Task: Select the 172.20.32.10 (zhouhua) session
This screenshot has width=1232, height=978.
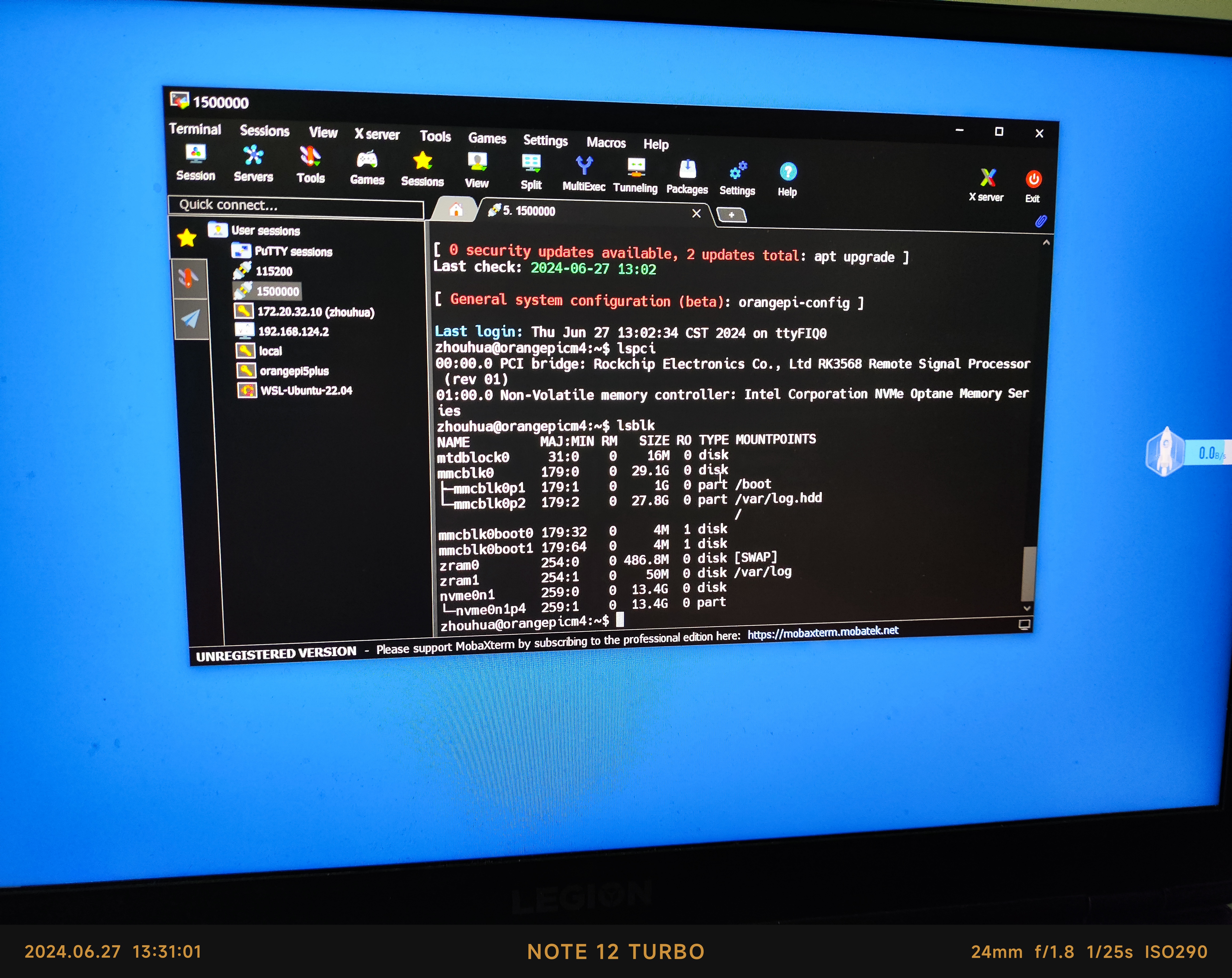Action: tap(305, 311)
